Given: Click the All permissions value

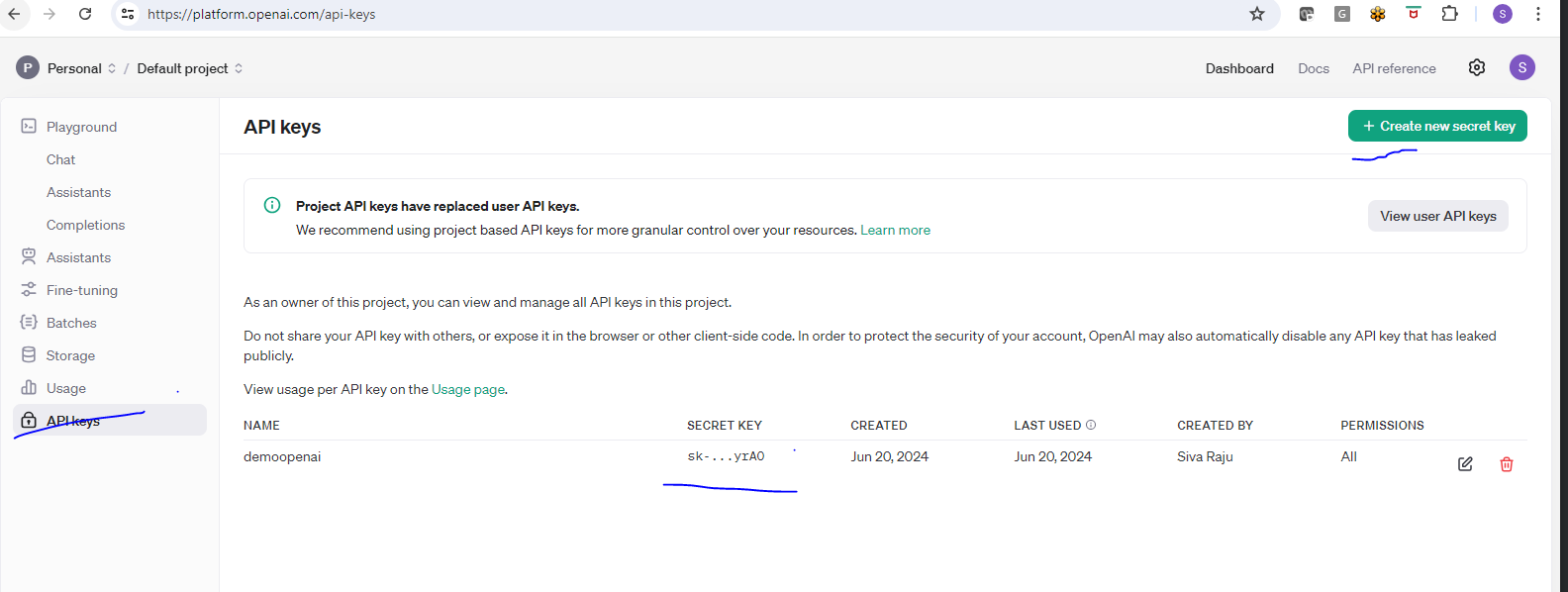Looking at the screenshot, I should pos(1348,456).
